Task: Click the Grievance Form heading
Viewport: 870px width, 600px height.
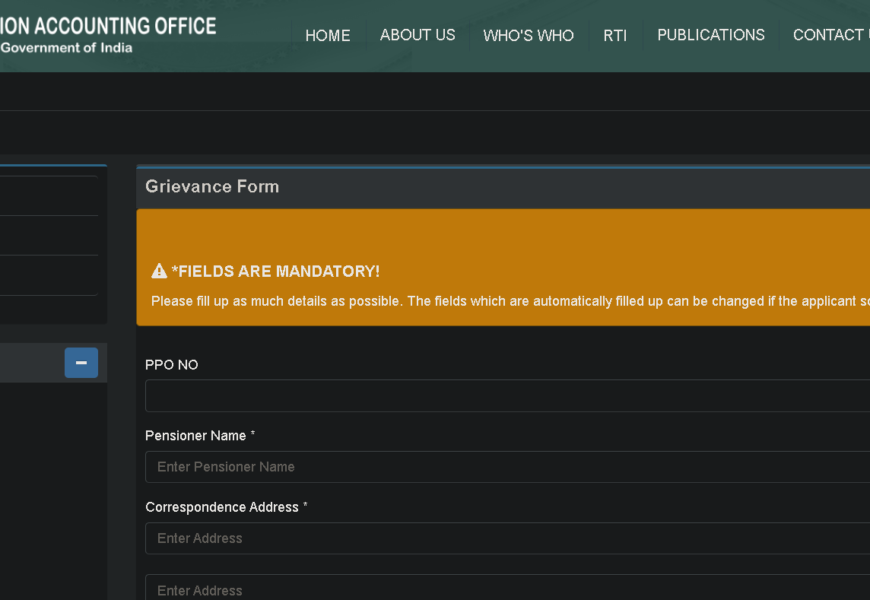Action: [x=212, y=186]
